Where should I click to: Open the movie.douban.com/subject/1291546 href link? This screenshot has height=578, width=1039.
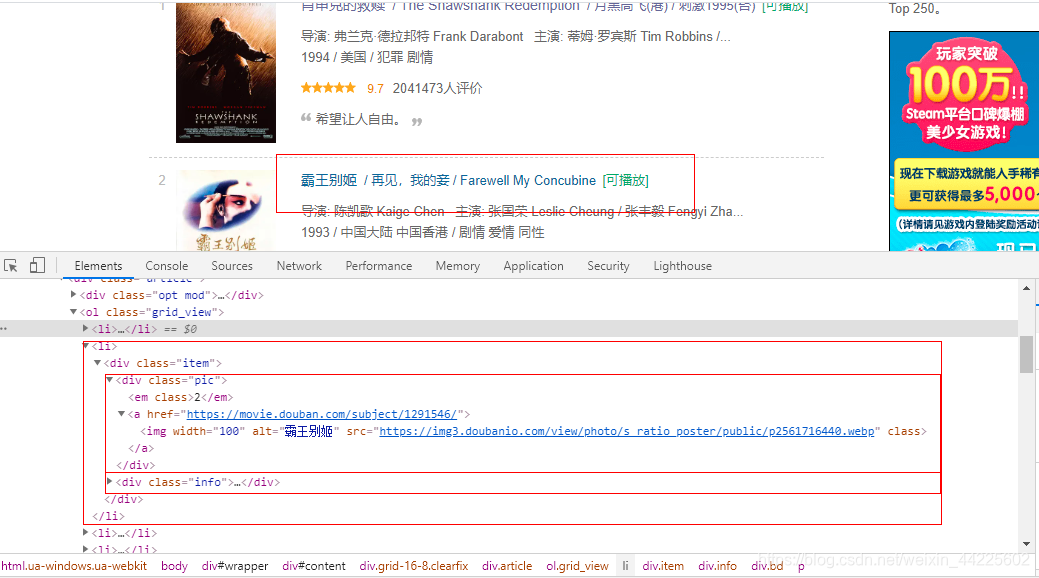point(321,414)
